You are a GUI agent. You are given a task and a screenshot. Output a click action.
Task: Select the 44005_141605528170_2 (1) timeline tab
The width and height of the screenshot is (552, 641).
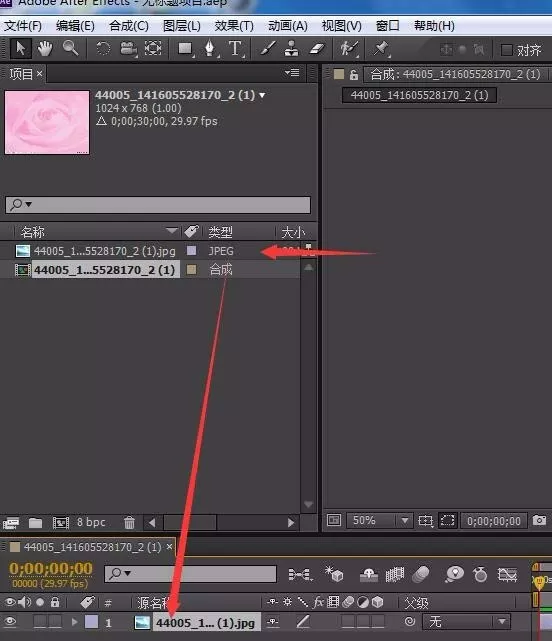[92, 547]
